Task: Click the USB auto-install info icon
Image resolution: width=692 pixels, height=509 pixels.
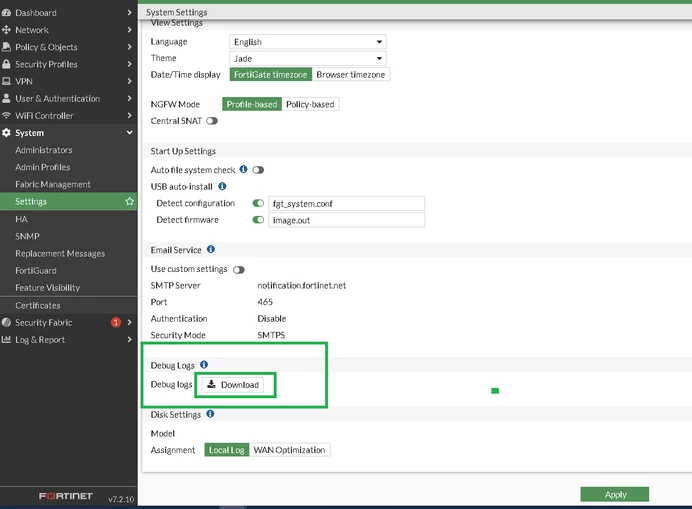Action: coord(222,186)
